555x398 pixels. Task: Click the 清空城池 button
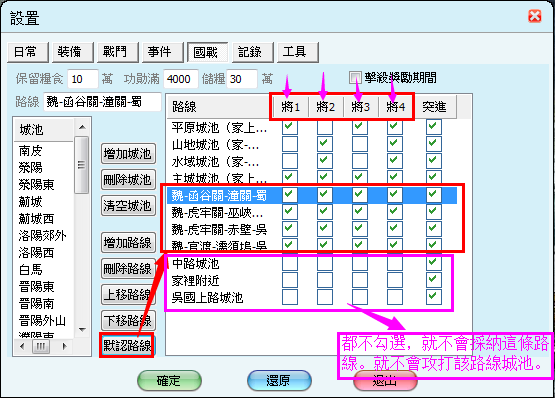point(128,205)
